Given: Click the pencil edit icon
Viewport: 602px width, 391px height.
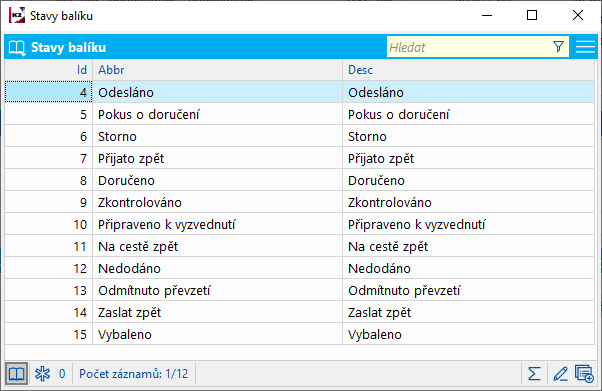Looking at the screenshot, I should point(560,373).
